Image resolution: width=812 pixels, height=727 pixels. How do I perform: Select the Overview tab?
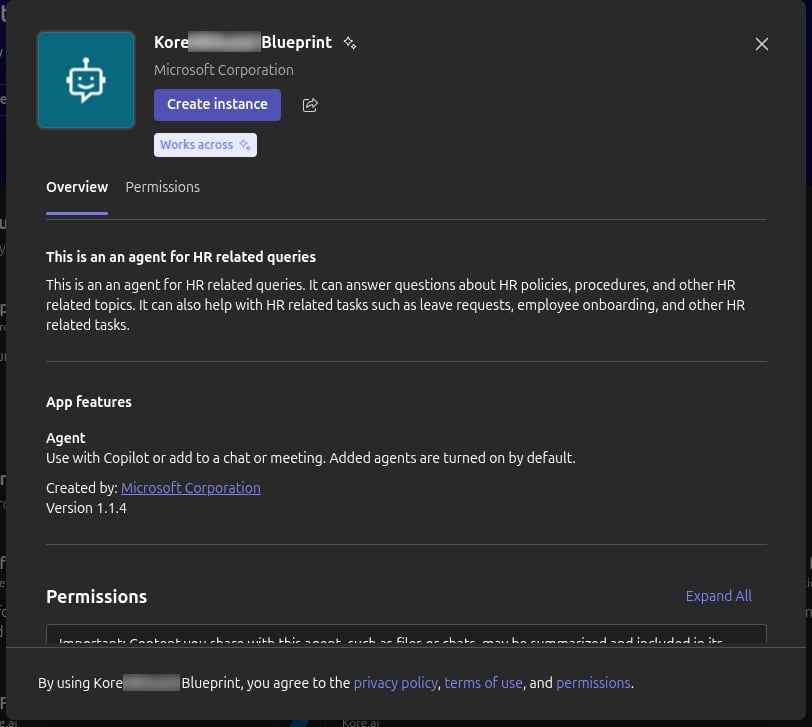77,187
